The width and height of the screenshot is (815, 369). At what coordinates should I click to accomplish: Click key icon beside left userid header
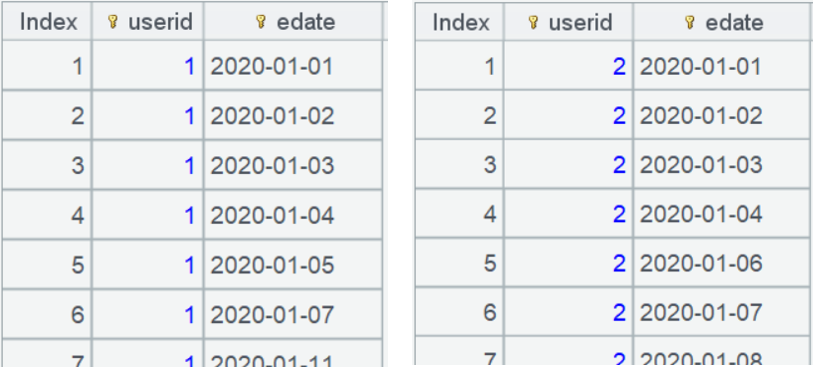(x=113, y=21)
